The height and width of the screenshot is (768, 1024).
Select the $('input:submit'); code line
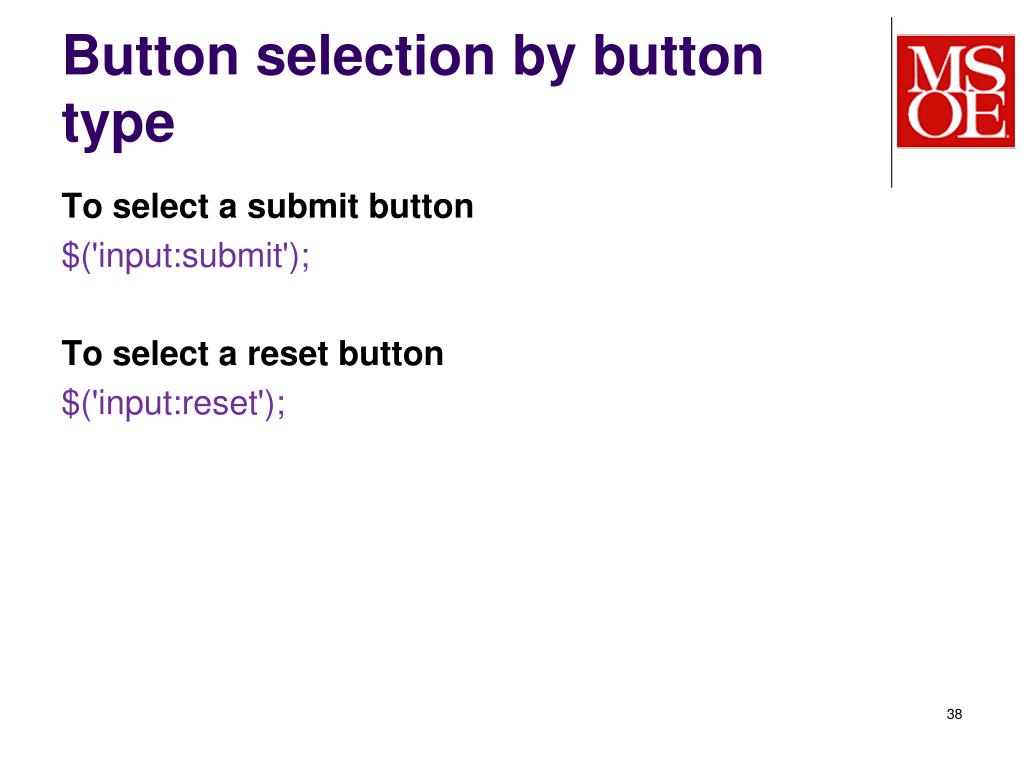tap(185, 255)
